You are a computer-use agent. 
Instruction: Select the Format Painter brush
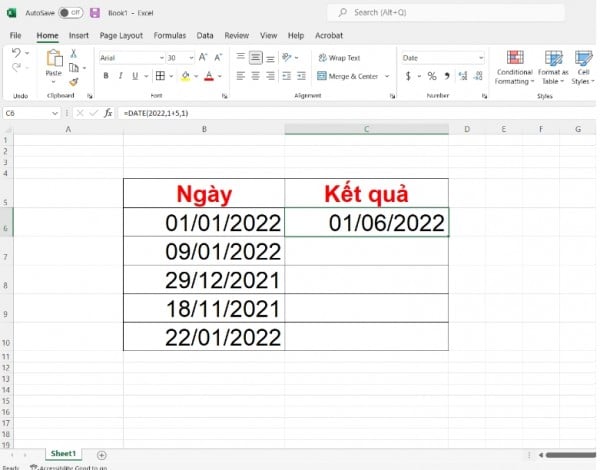tap(73, 82)
